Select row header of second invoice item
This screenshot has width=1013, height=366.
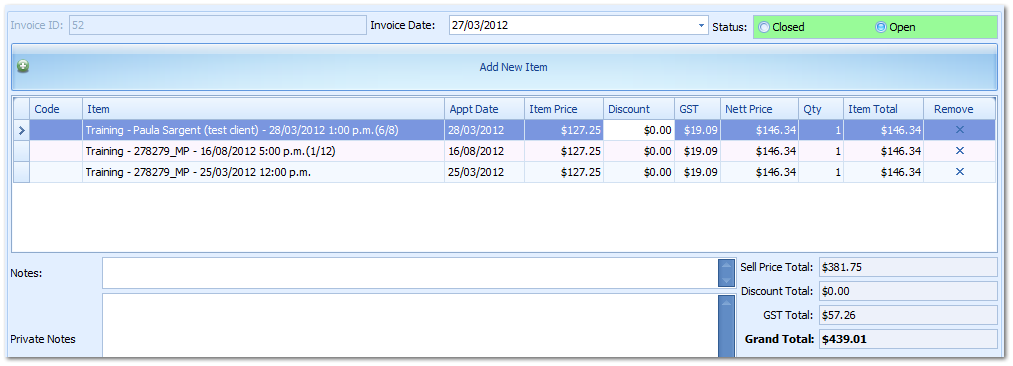coord(21,151)
